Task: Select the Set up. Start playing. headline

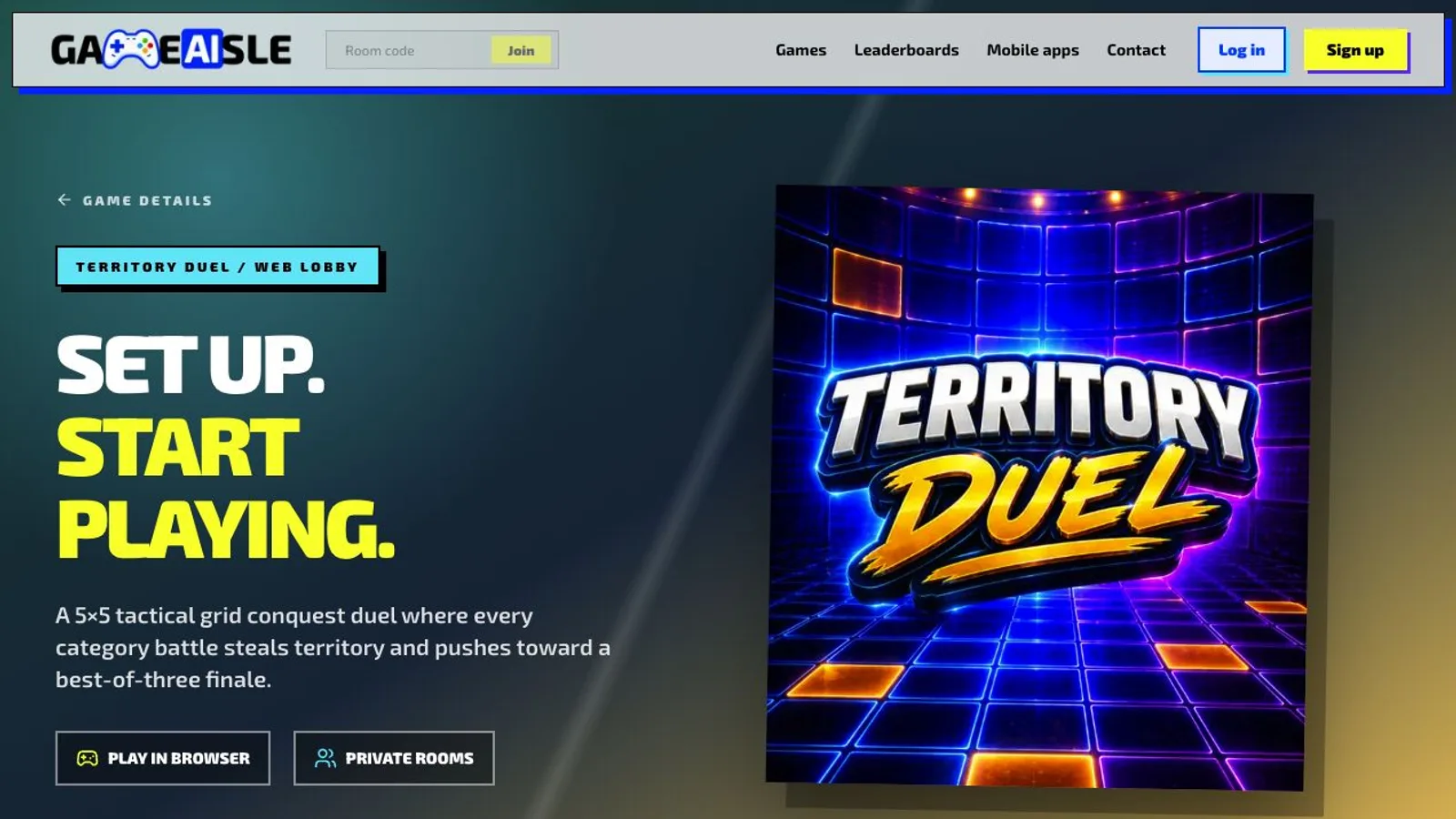Action: tap(226, 447)
